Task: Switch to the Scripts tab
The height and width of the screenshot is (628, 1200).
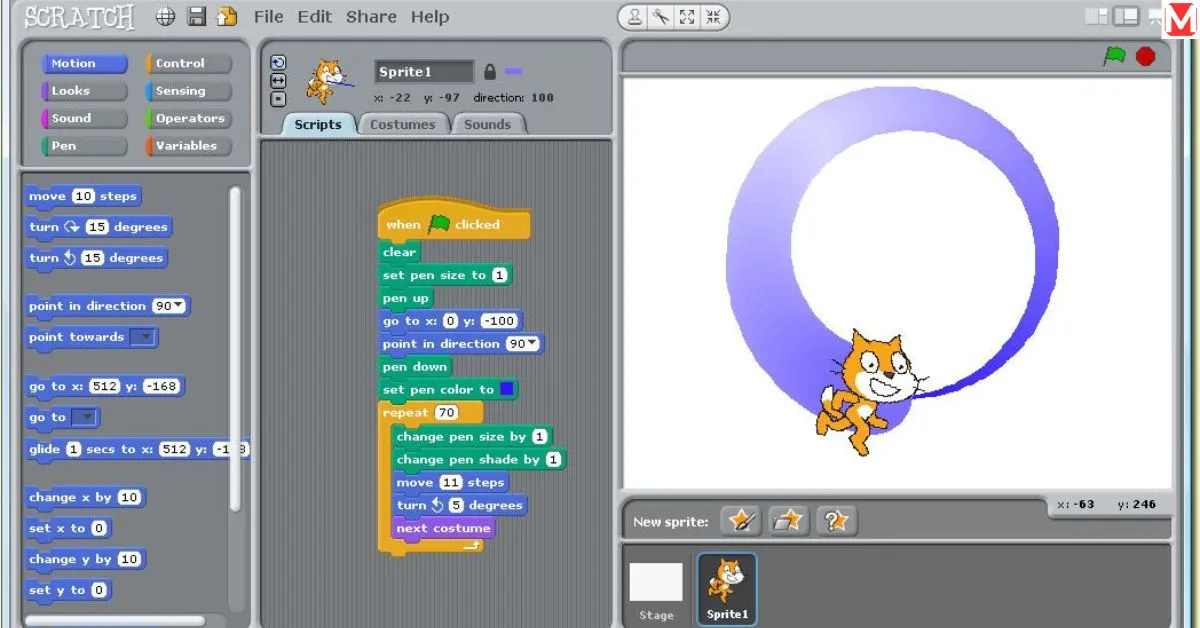Action: pyautogui.click(x=318, y=125)
